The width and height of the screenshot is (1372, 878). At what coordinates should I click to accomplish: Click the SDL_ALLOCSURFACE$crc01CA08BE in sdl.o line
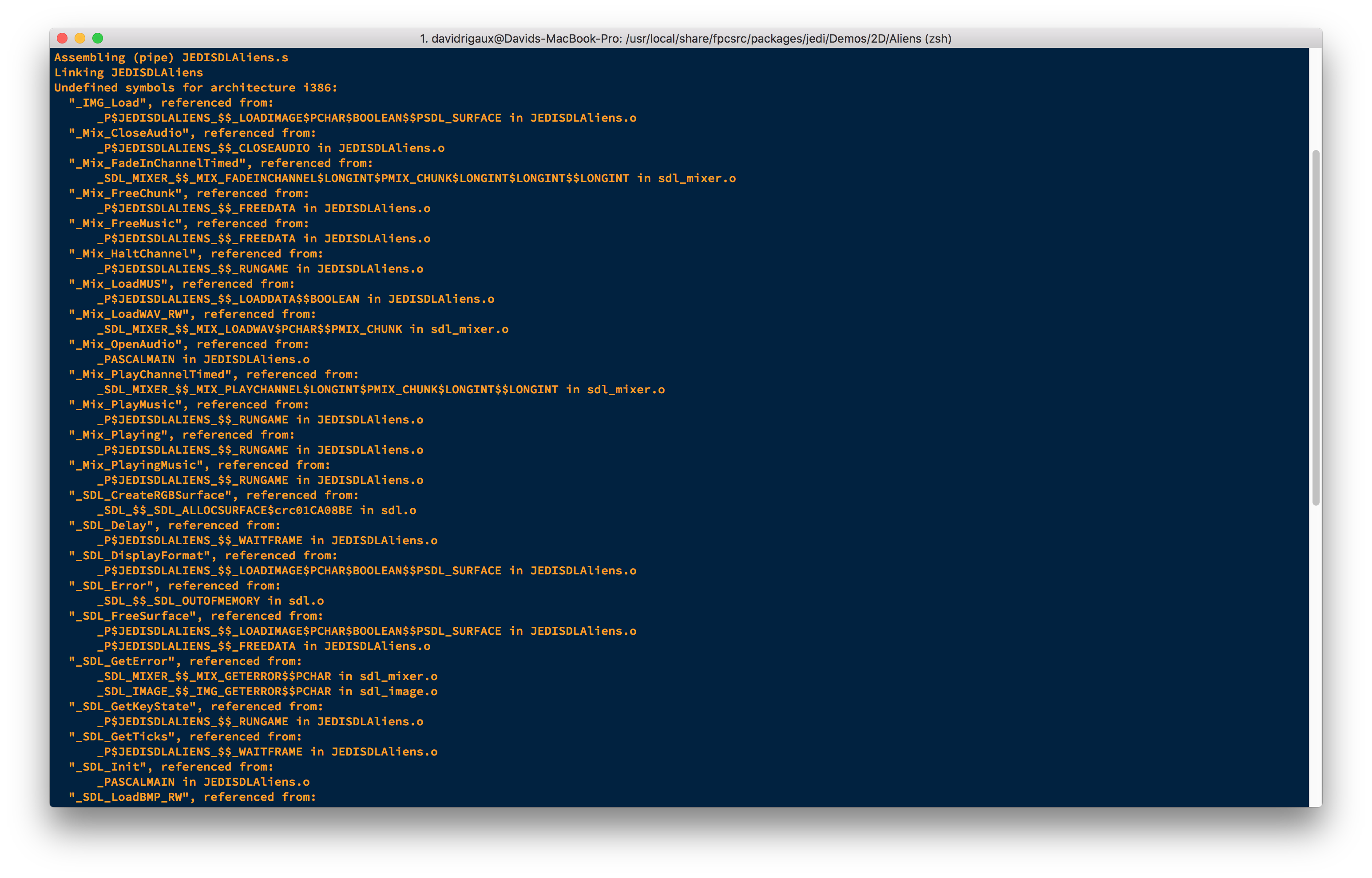[x=257, y=510]
